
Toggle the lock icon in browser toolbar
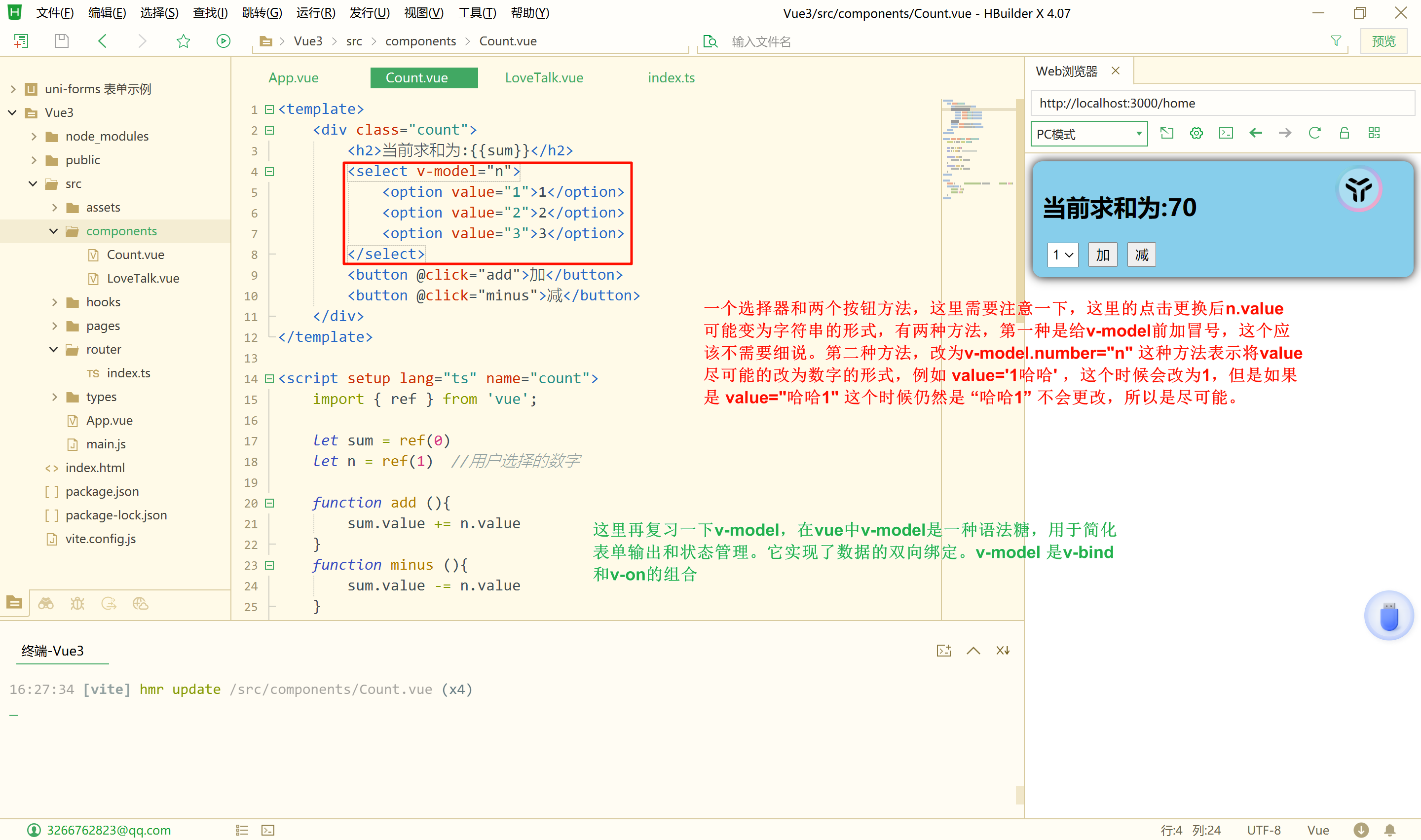(1344, 133)
